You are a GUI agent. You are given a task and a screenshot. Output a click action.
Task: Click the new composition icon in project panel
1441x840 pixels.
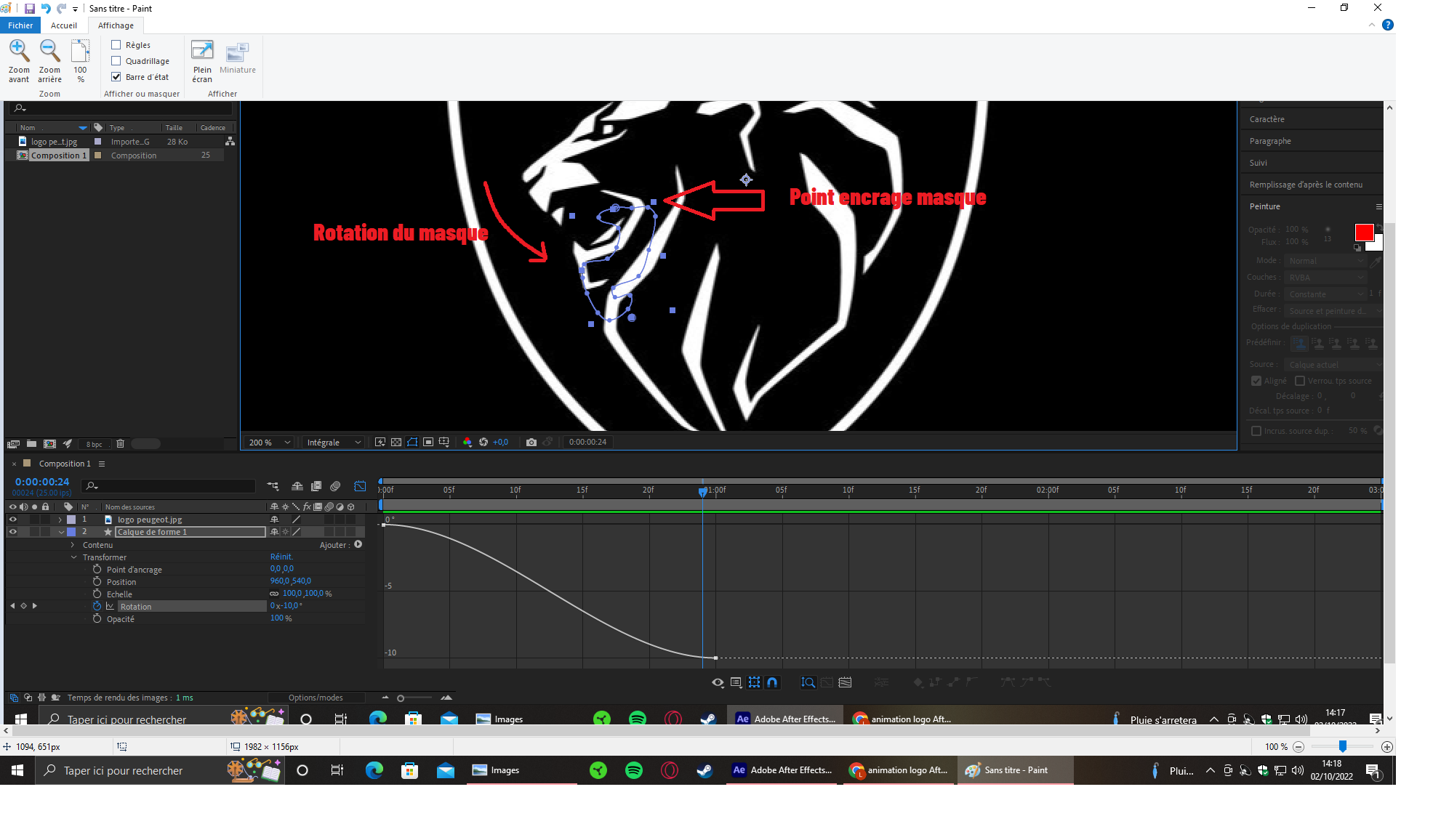click(x=49, y=443)
